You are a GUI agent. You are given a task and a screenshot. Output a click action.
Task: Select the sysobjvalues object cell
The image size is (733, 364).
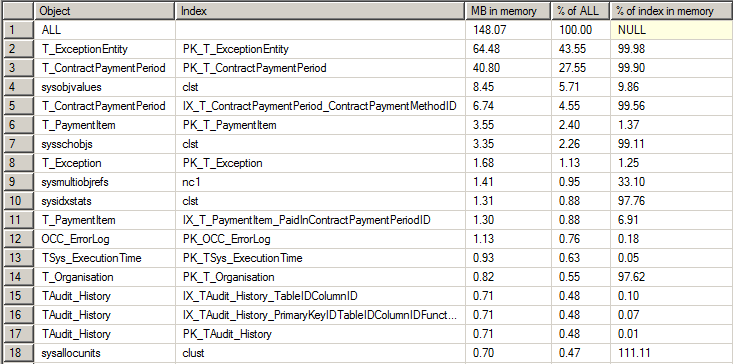pos(105,87)
